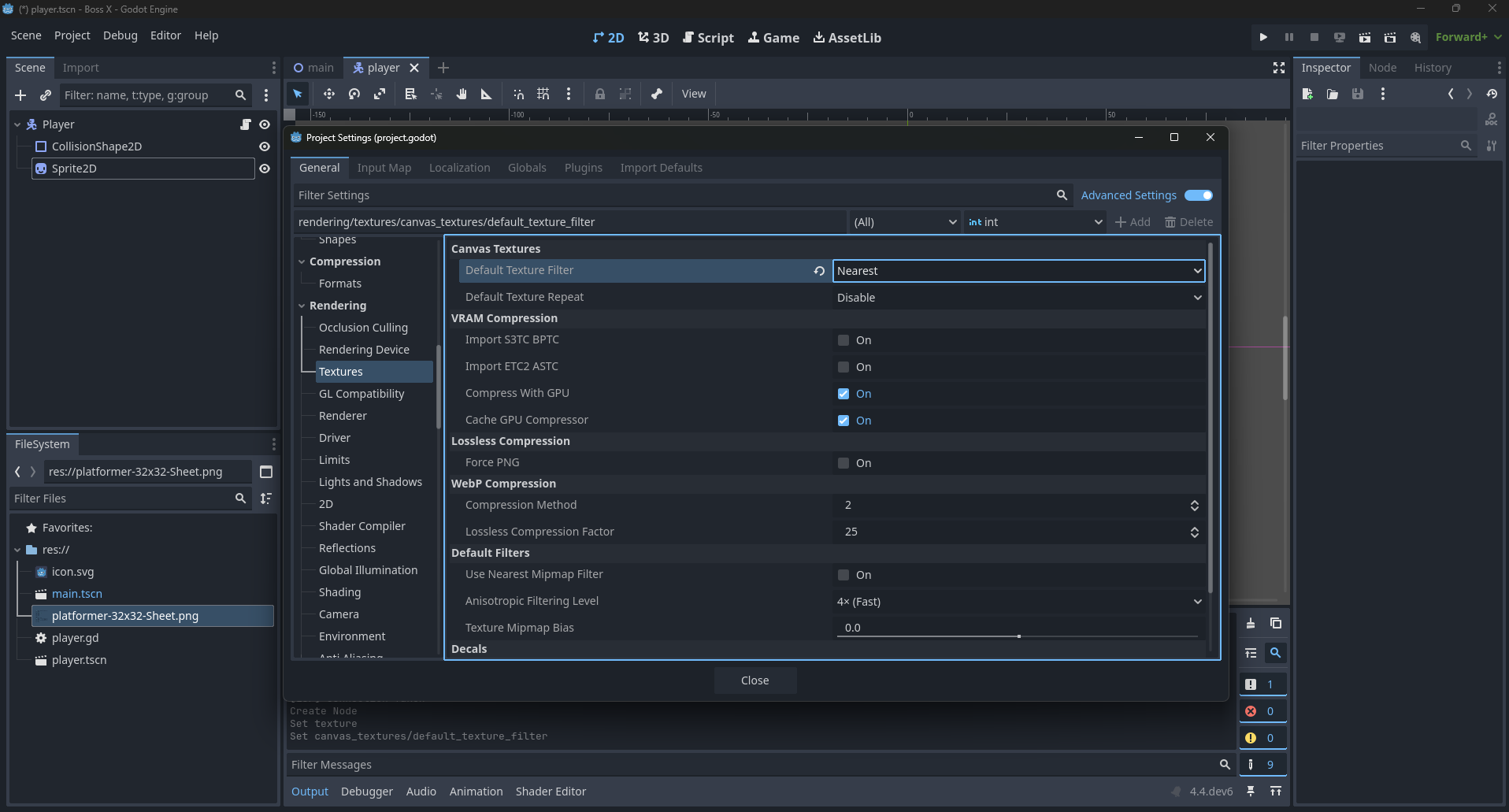Collapse the Player node tree
Screen dimensions: 1509x812
click(x=17, y=124)
